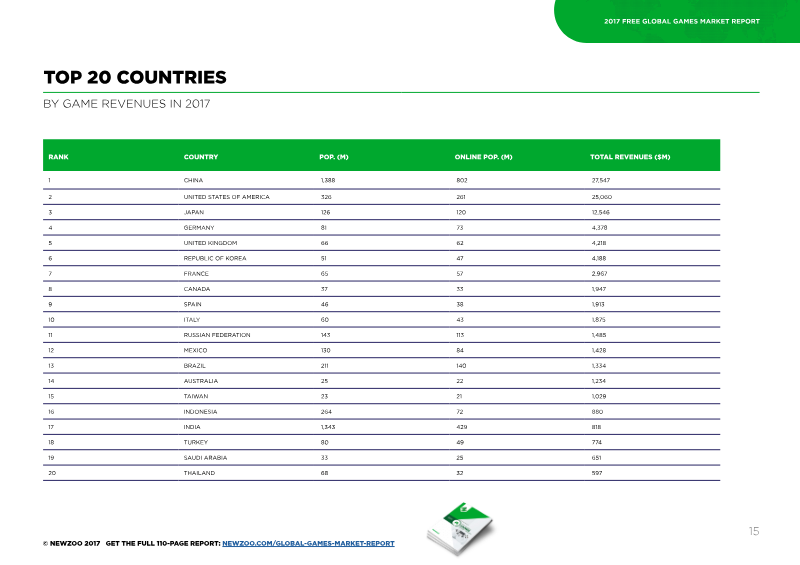Select the CHINA country cell

pos(193,180)
